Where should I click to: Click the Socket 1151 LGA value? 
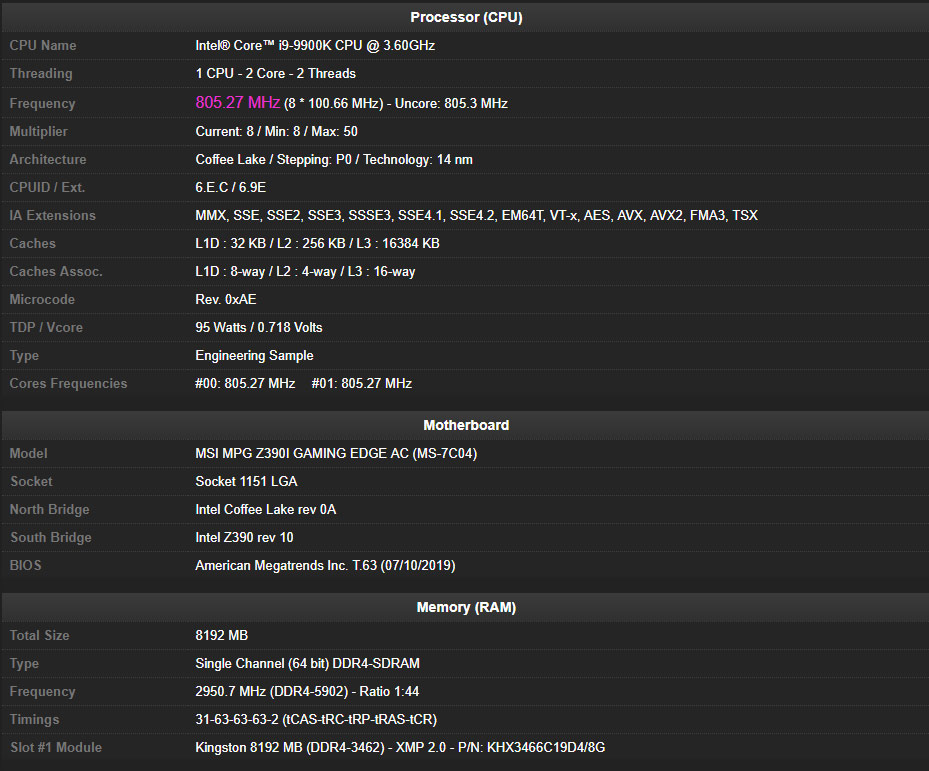coord(246,481)
